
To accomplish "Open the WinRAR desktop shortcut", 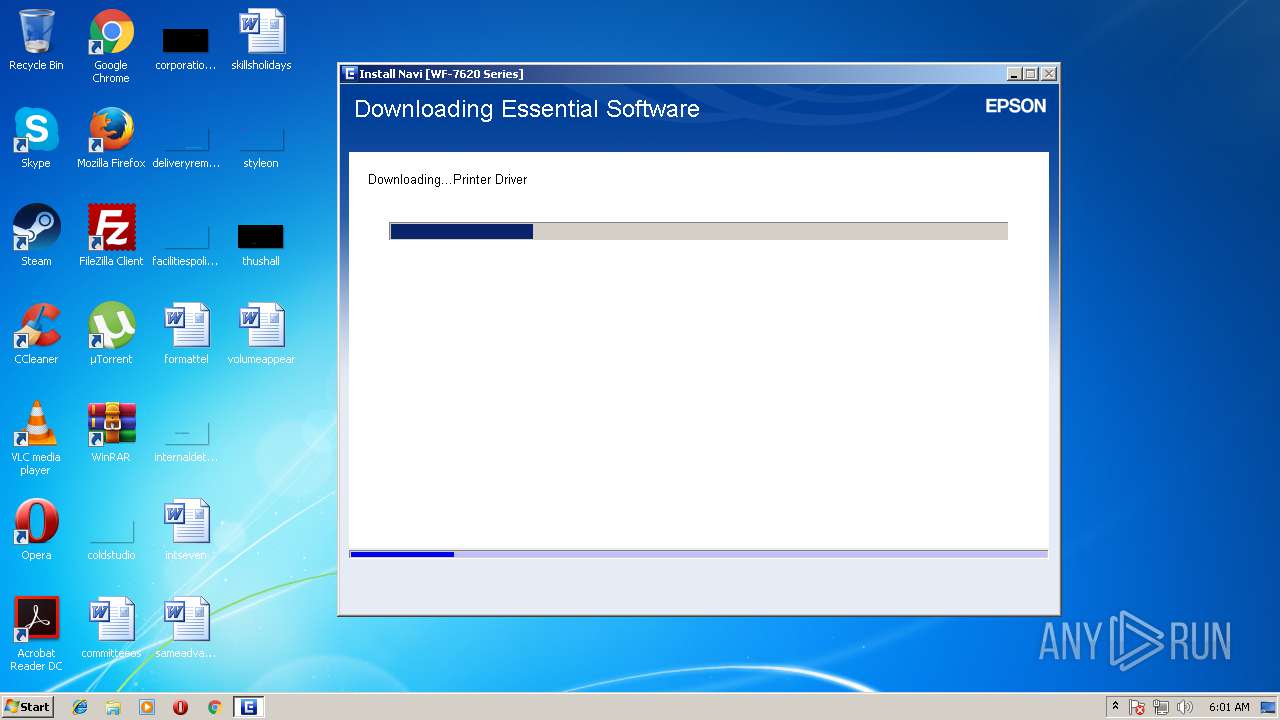I will pos(111,432).
